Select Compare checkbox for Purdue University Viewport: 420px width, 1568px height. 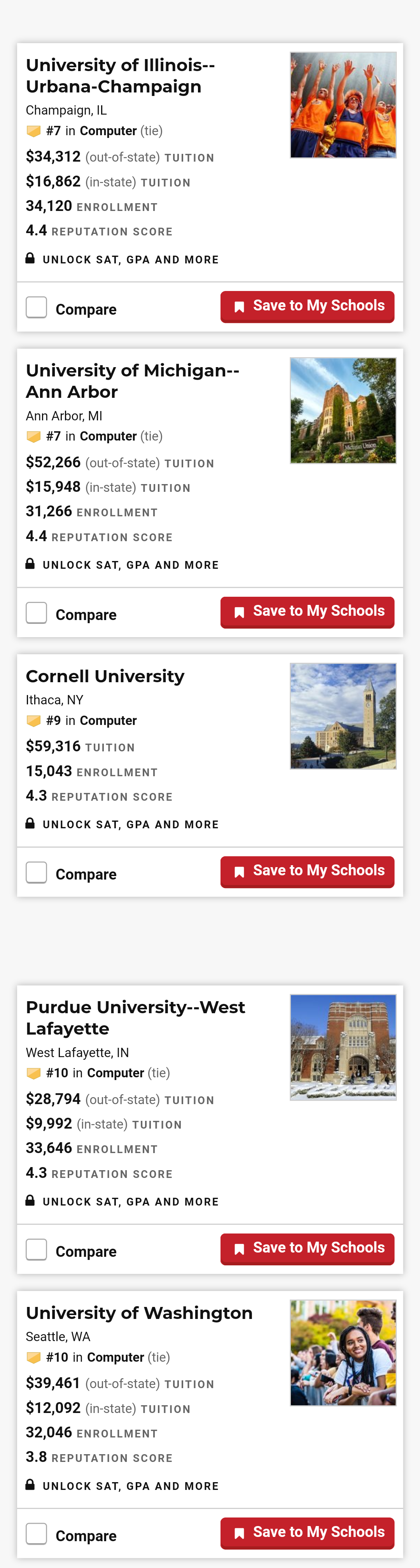(37, 1250)
